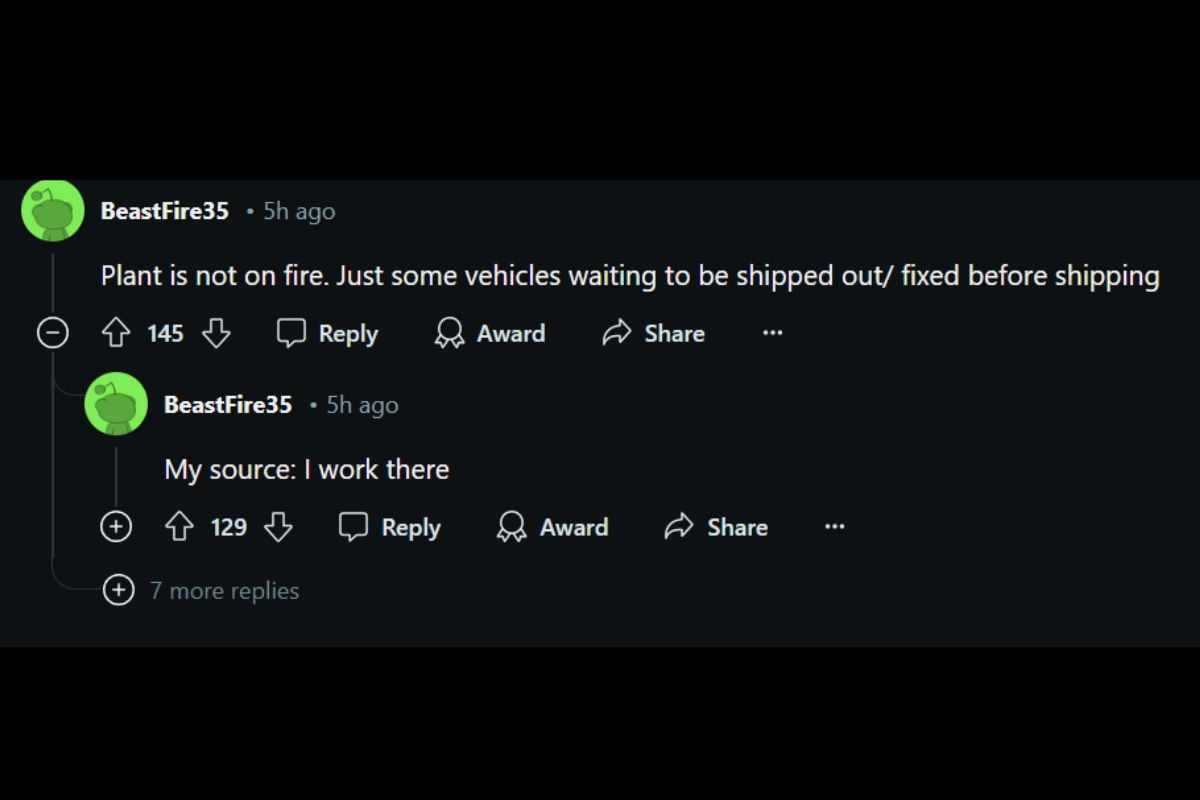Downvote the 'Plant is not on fire' comment
Image resolution: width=1200 pixels, height=800 pixels.
coord(216,333)
